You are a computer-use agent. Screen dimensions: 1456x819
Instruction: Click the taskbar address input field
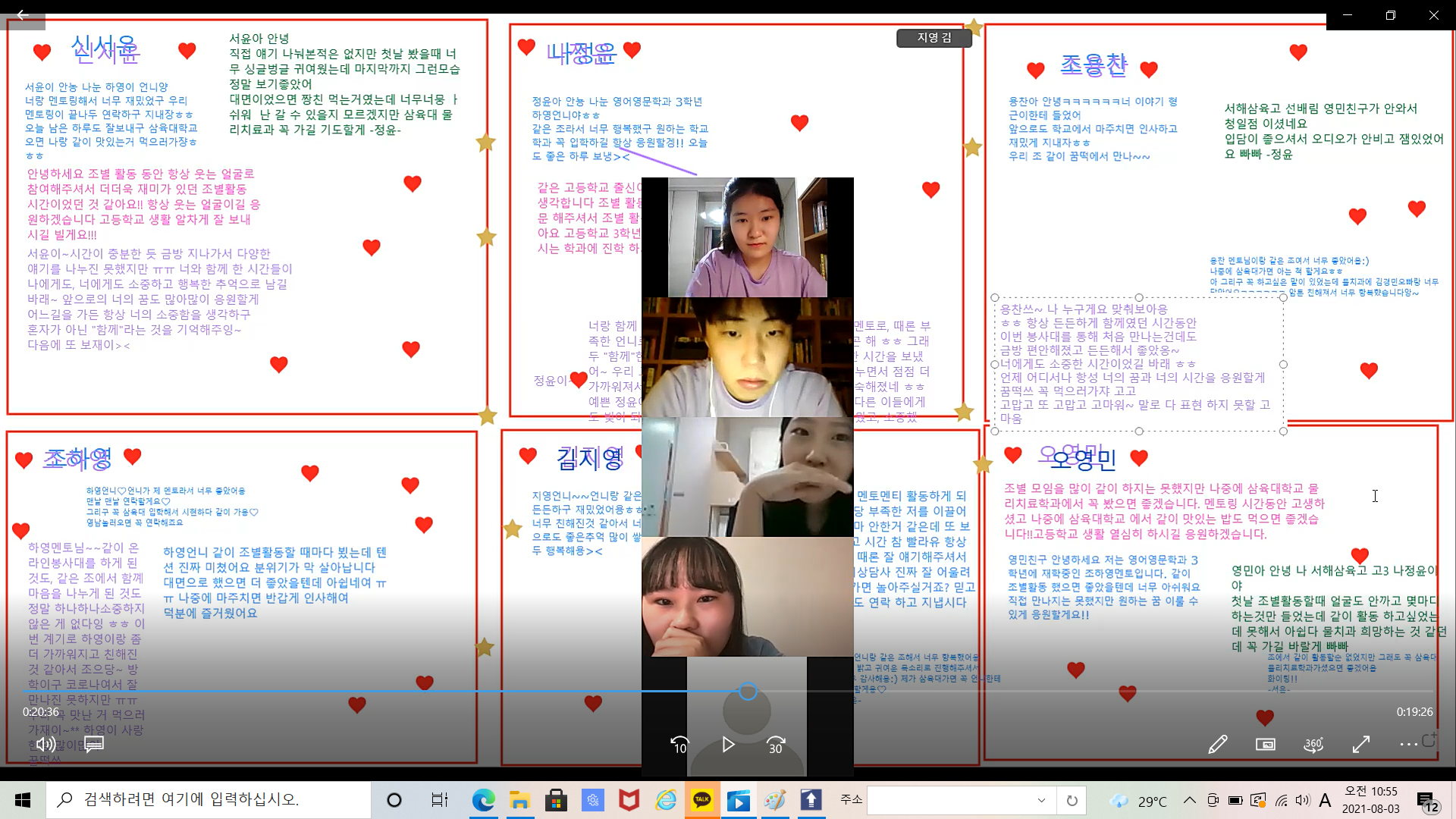pos(951,800)
